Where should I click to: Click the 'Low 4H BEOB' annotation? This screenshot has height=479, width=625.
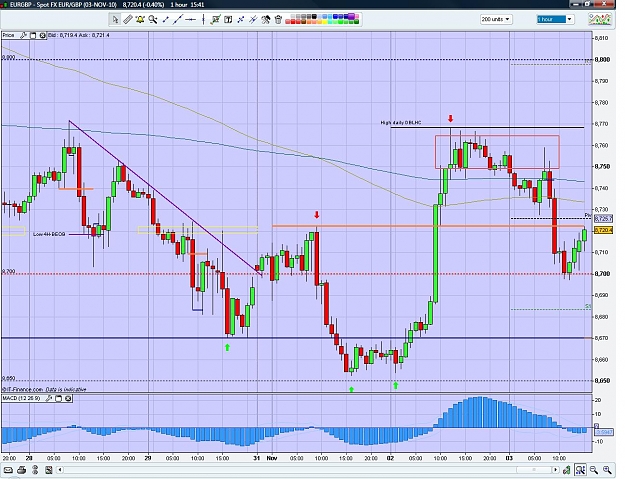click(49, 234)
